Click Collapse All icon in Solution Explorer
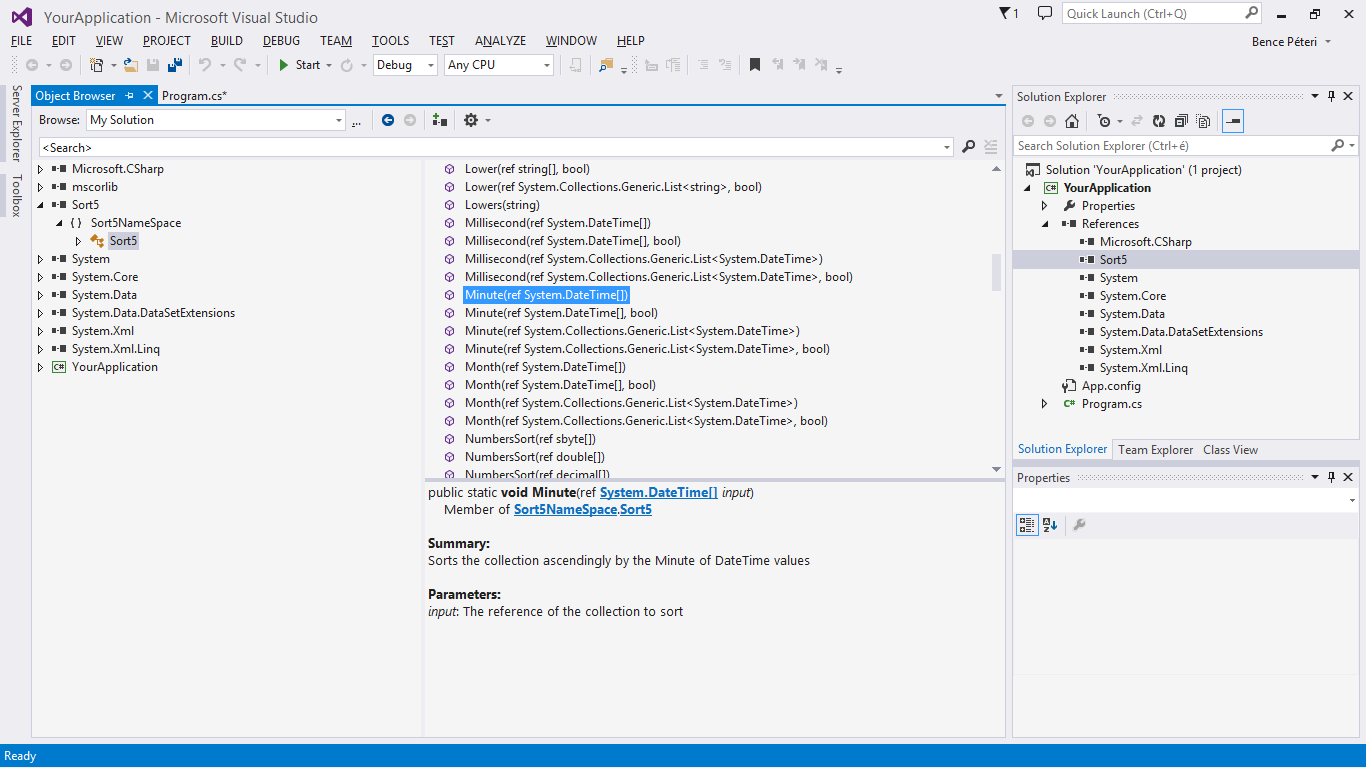The height and width of the screenshot is (768, 1366). pos(1181,121)
